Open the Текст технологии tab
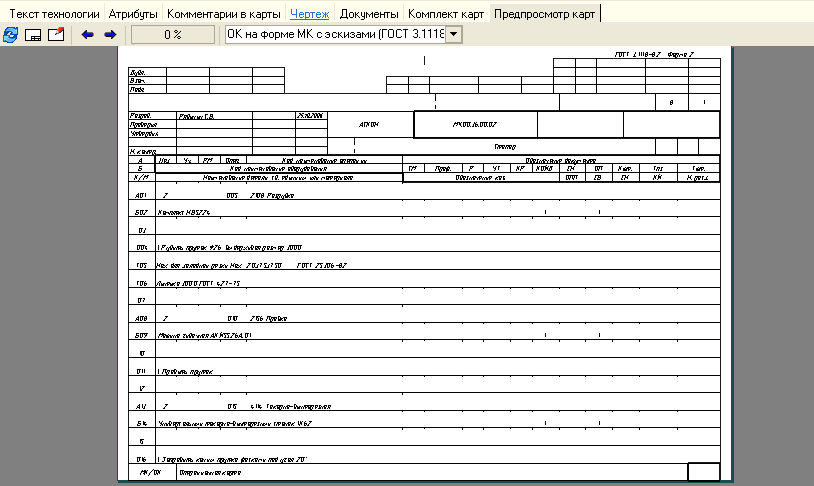 54,14
